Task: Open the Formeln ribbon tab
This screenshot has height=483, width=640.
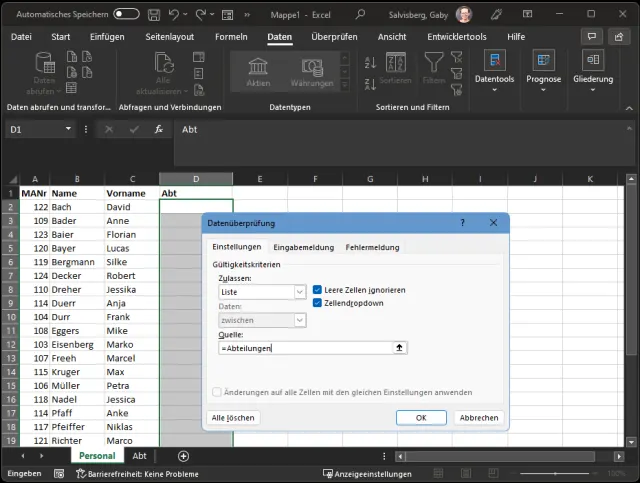Action: [x=231, y=37]
